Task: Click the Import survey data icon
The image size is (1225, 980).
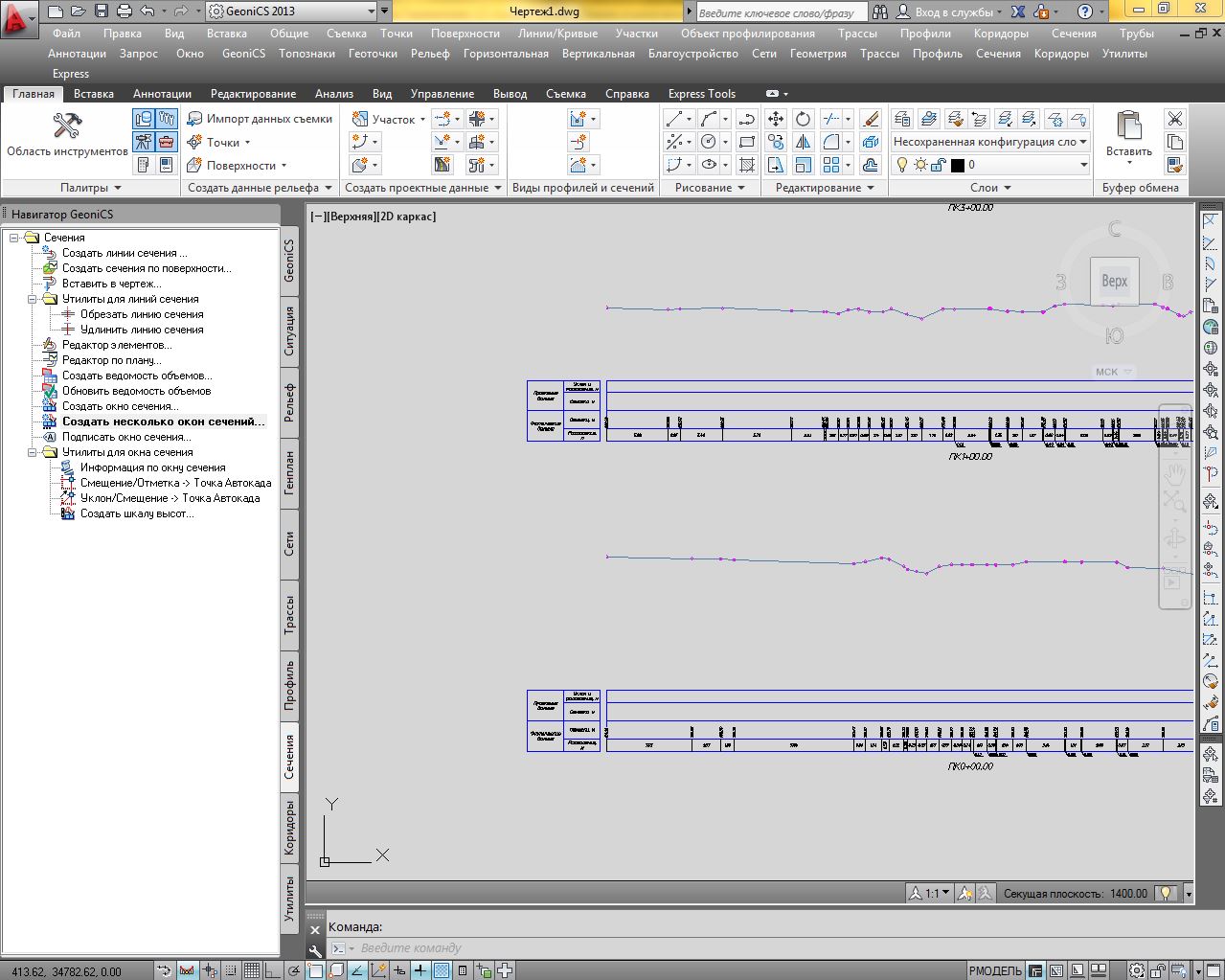Action: 195,119
